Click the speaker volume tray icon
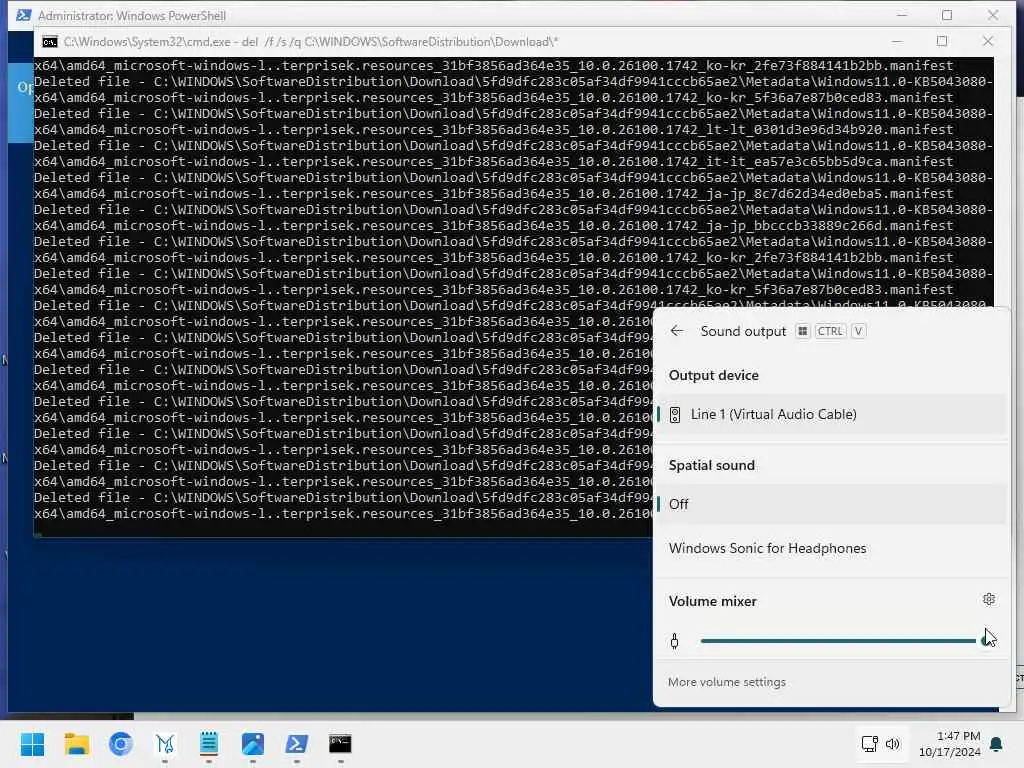 (x=893, y=744)
